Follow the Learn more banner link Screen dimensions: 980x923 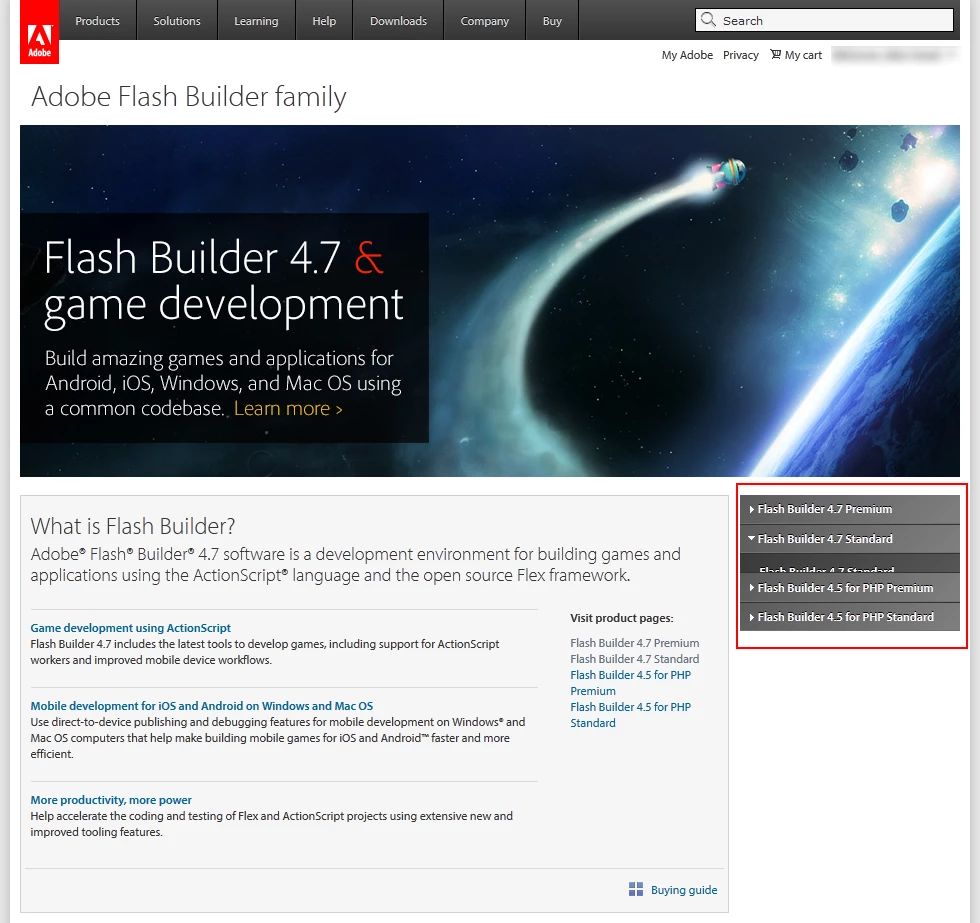(288, 408)
